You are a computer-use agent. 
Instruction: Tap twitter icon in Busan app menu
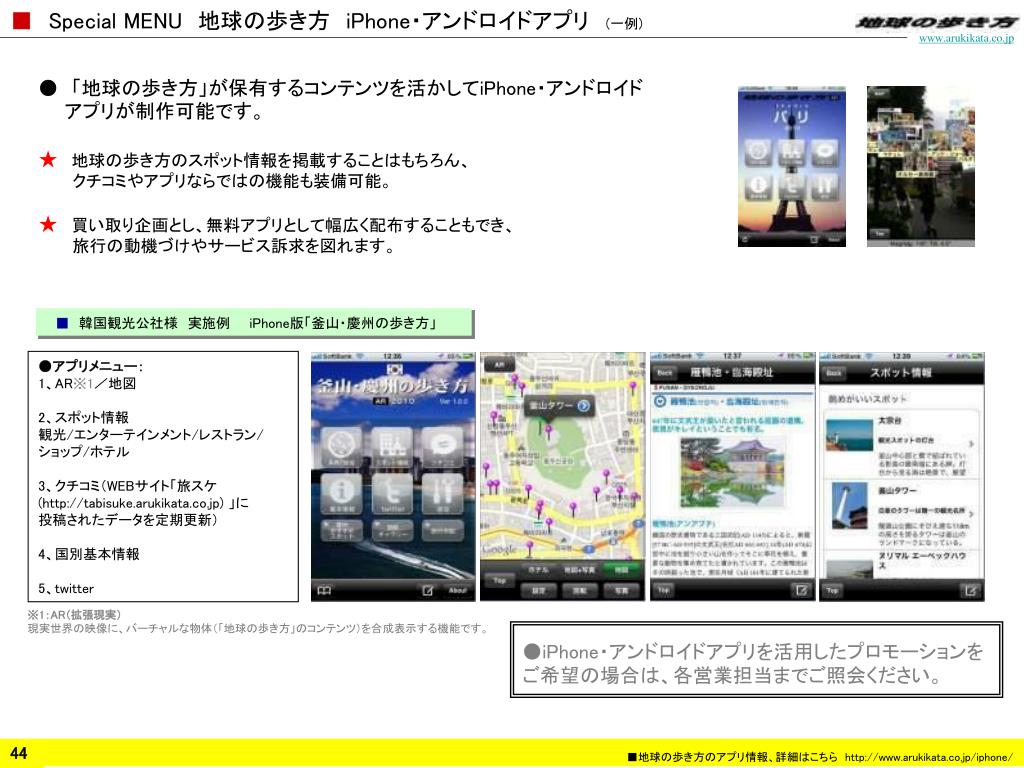pyautogui.click(x=392, y=493)
